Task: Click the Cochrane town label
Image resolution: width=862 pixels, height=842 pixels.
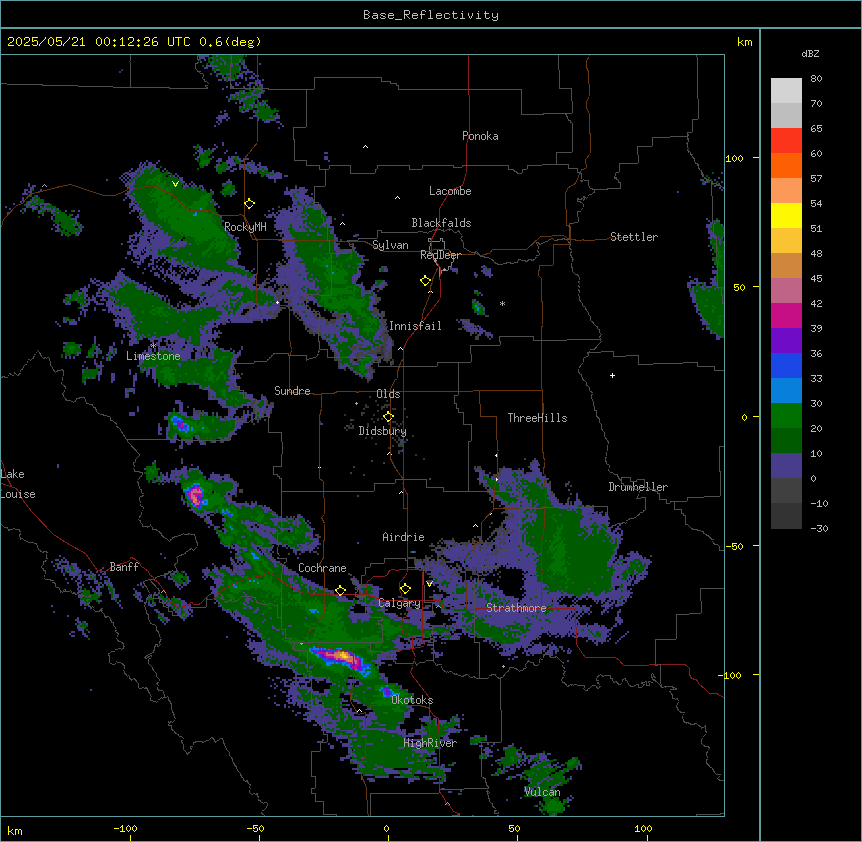Action: click(x=322, y=568)
